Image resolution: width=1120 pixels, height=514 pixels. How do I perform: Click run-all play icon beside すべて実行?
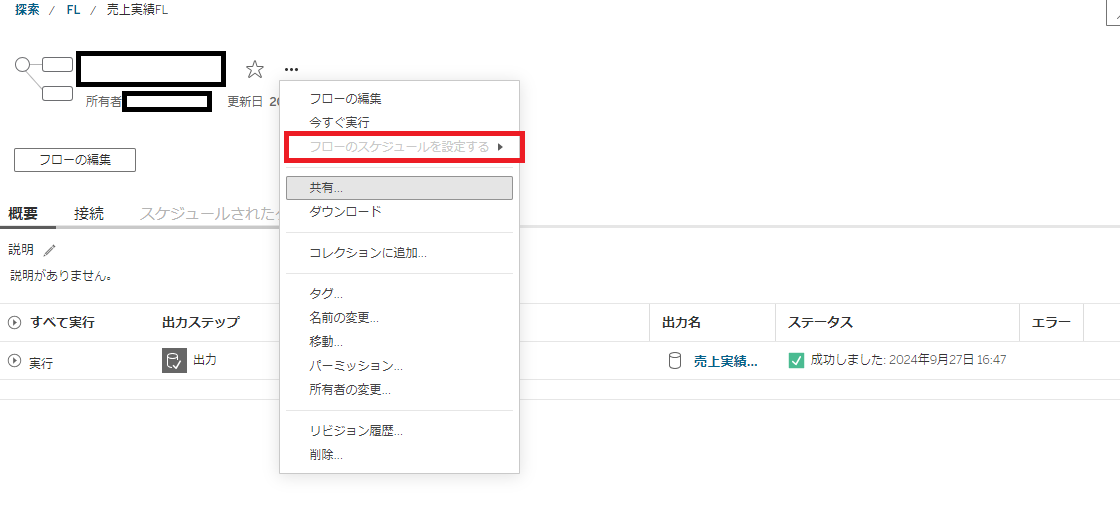pos(15,323)
